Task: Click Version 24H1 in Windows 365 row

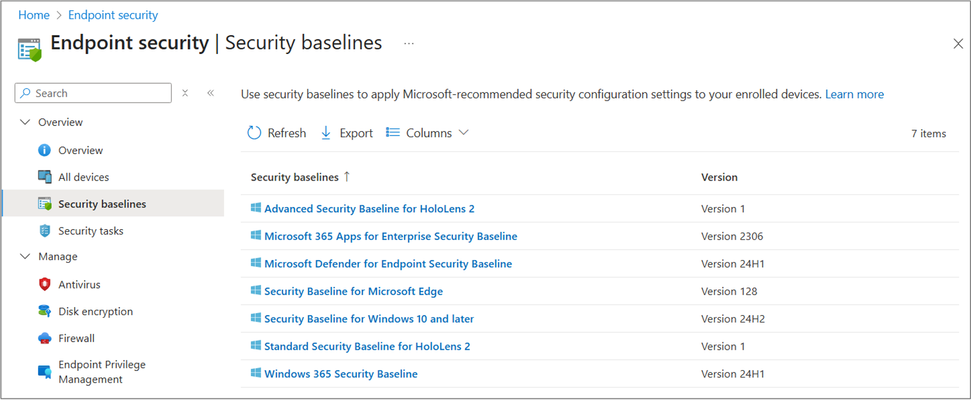Action: 733,374
